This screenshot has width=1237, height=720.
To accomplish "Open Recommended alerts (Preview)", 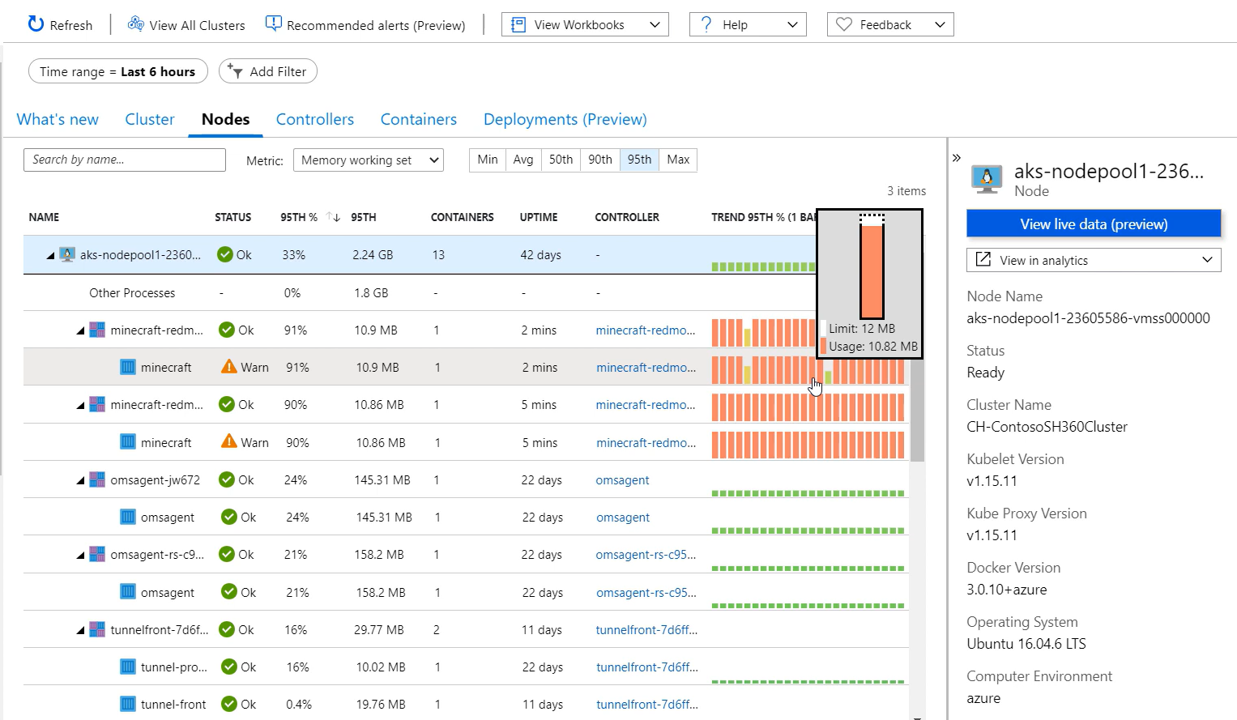I will pyautogui.click(x=365, y=25).
